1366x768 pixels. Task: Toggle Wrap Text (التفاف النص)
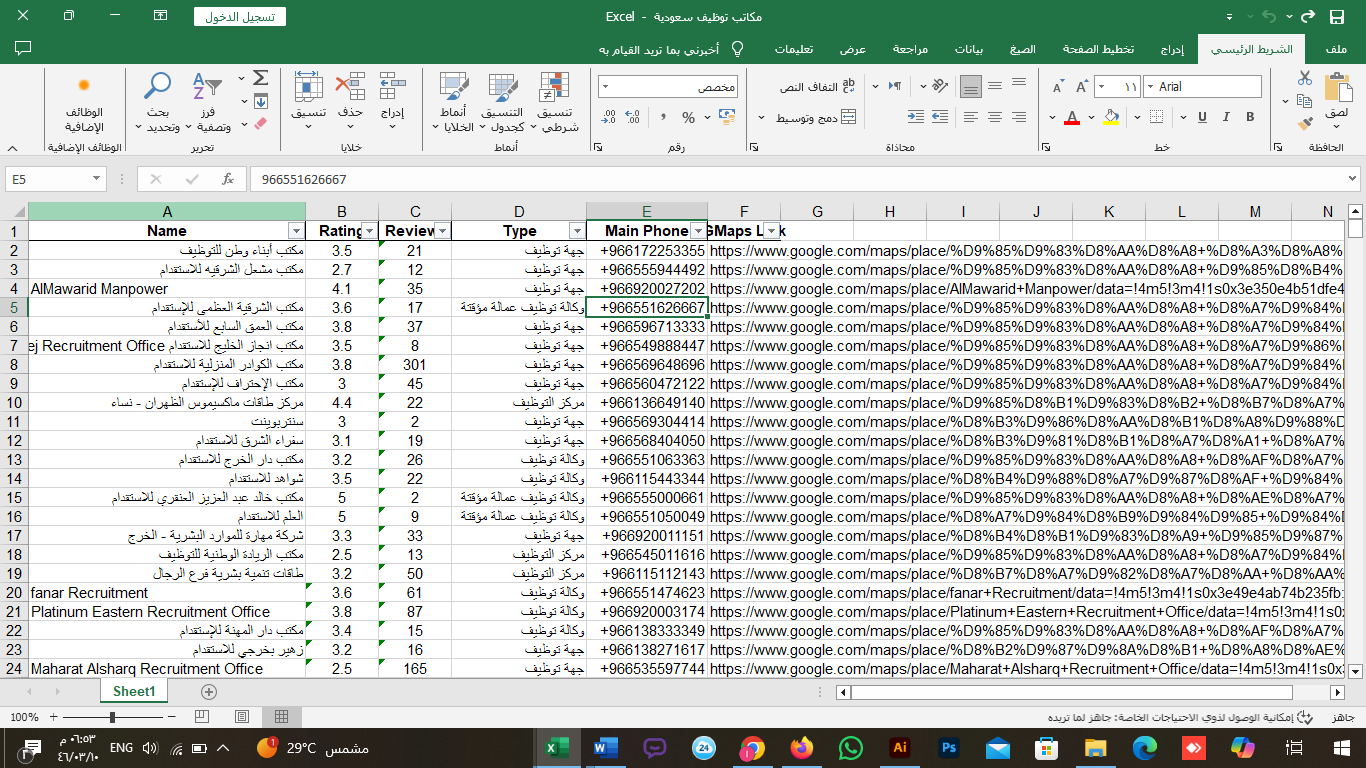(x=818, y=87)
